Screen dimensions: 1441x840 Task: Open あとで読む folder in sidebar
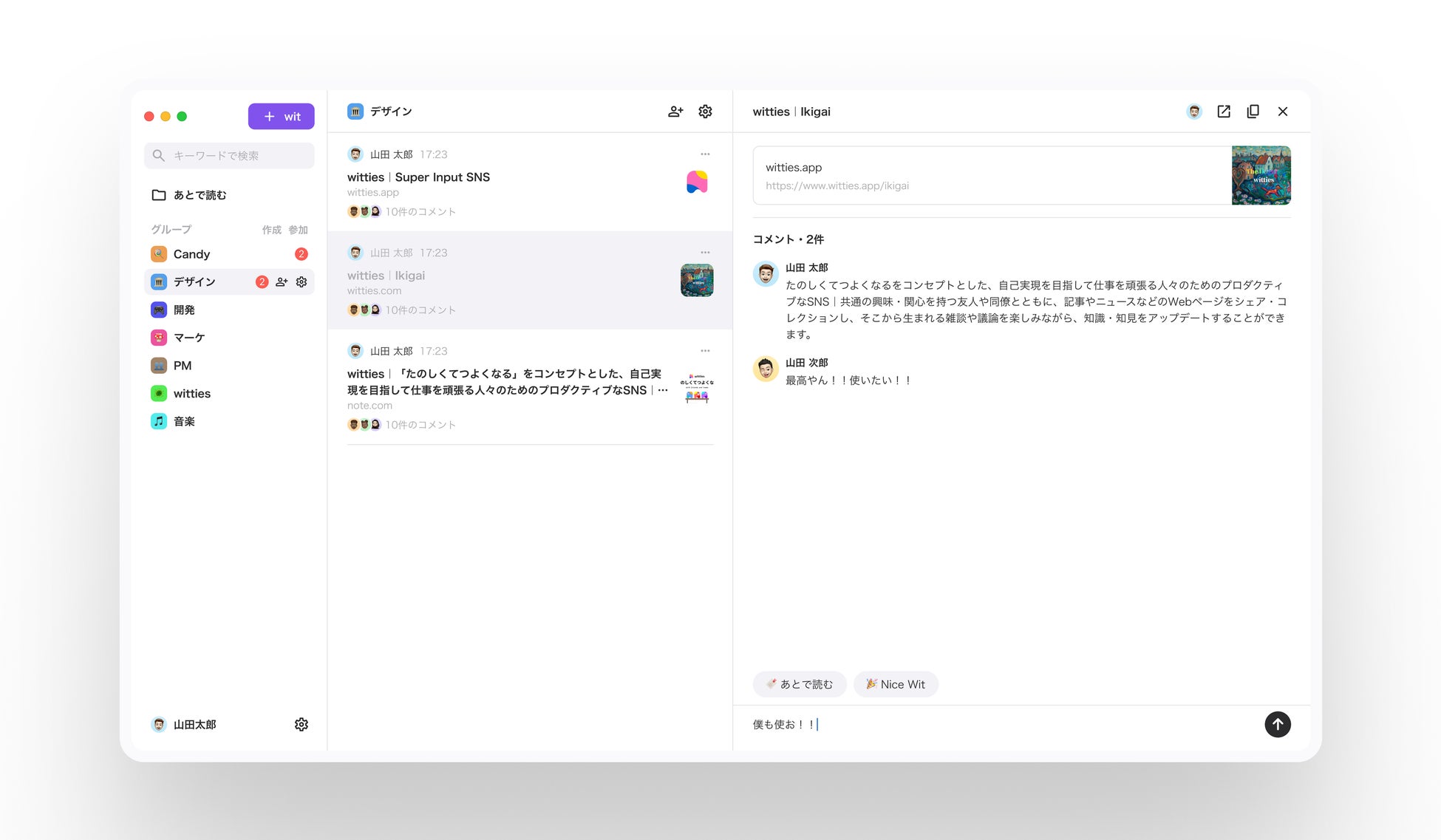pyautogui.click(x=199, y=195)
